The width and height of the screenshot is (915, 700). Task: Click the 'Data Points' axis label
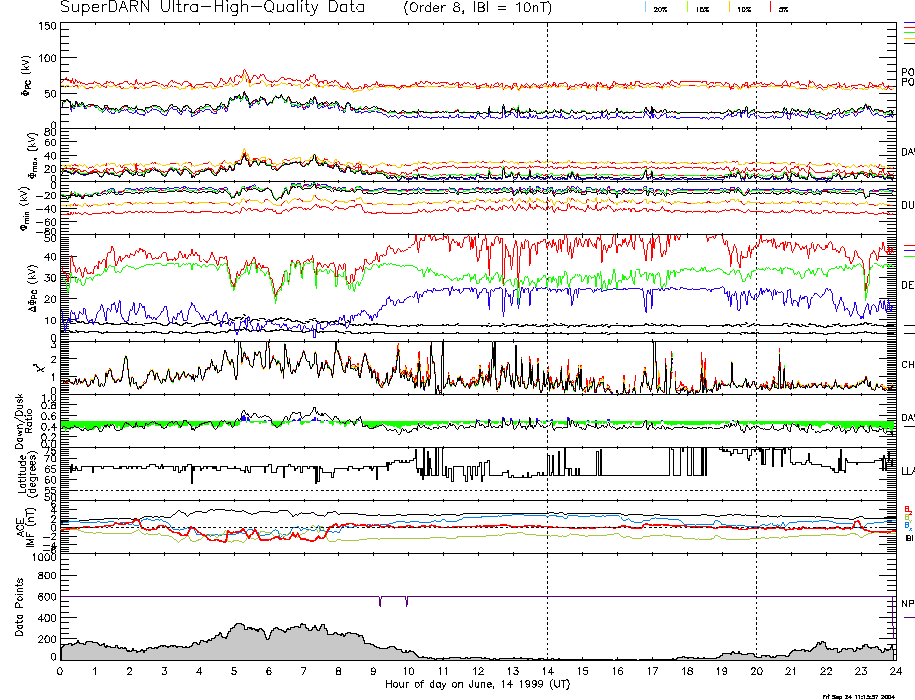pos(14,607)
